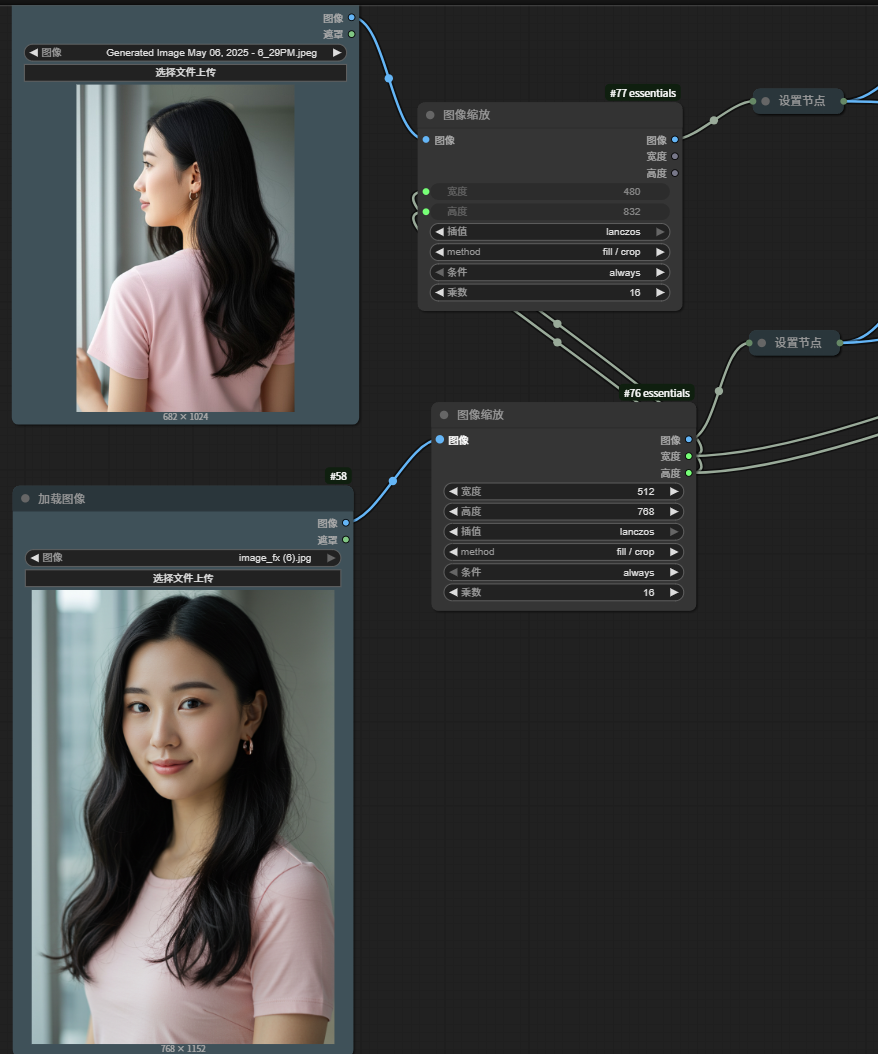878x1054 pixels.
Task: Click the 图像 output slot on node #76
Action: point(688,440)
